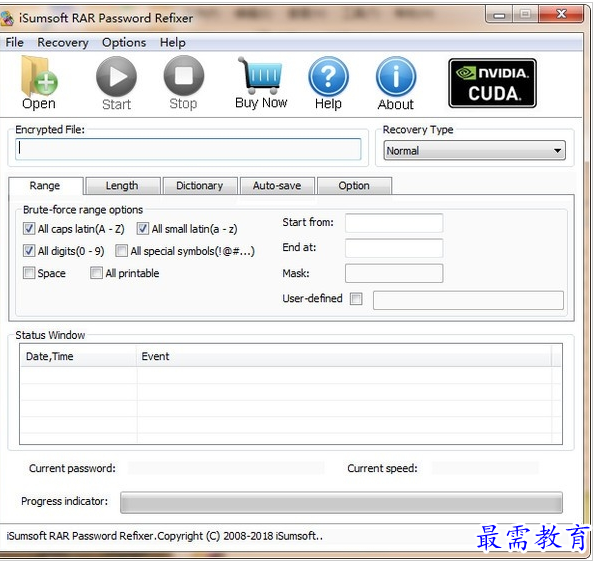The height and width of the screenshot is (569, 598).
Task: Expand the Recovery Type dropdown
Action: tap(557, 151)
